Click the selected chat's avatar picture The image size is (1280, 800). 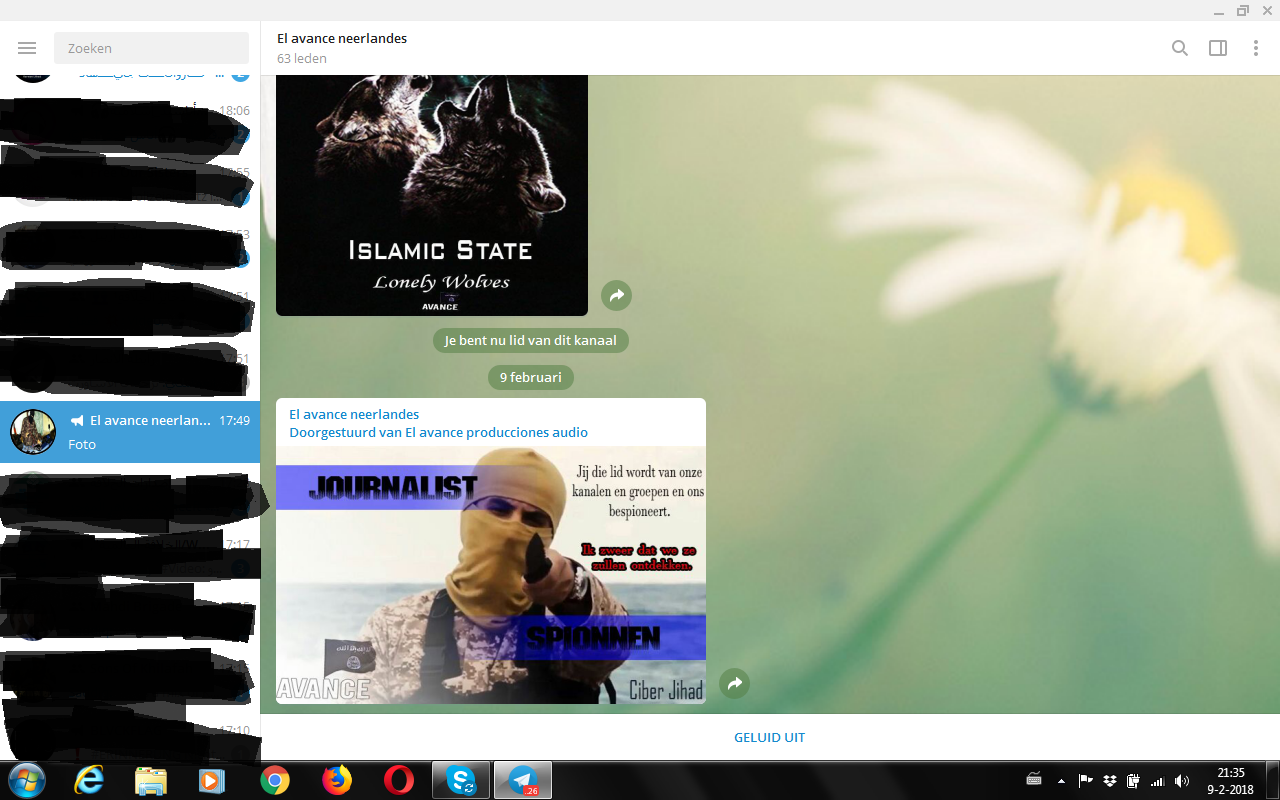coord(33,432)
